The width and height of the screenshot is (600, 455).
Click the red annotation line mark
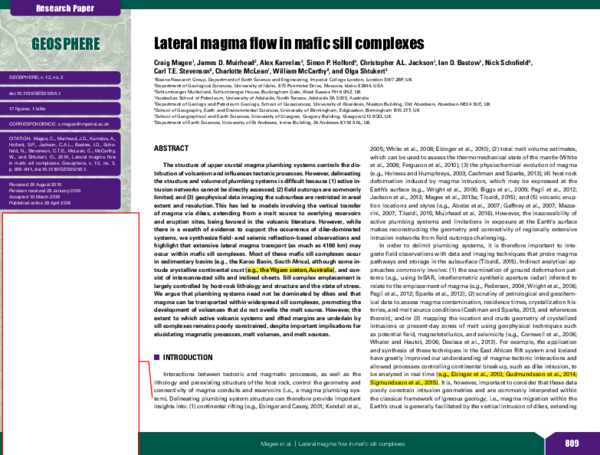click(150, 378)
